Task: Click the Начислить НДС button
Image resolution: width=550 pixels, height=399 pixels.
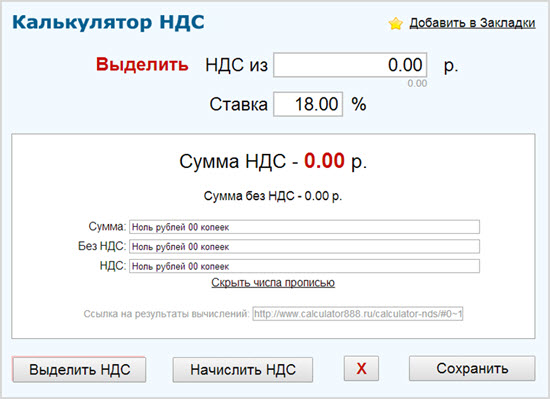Action: coord(243,370)
